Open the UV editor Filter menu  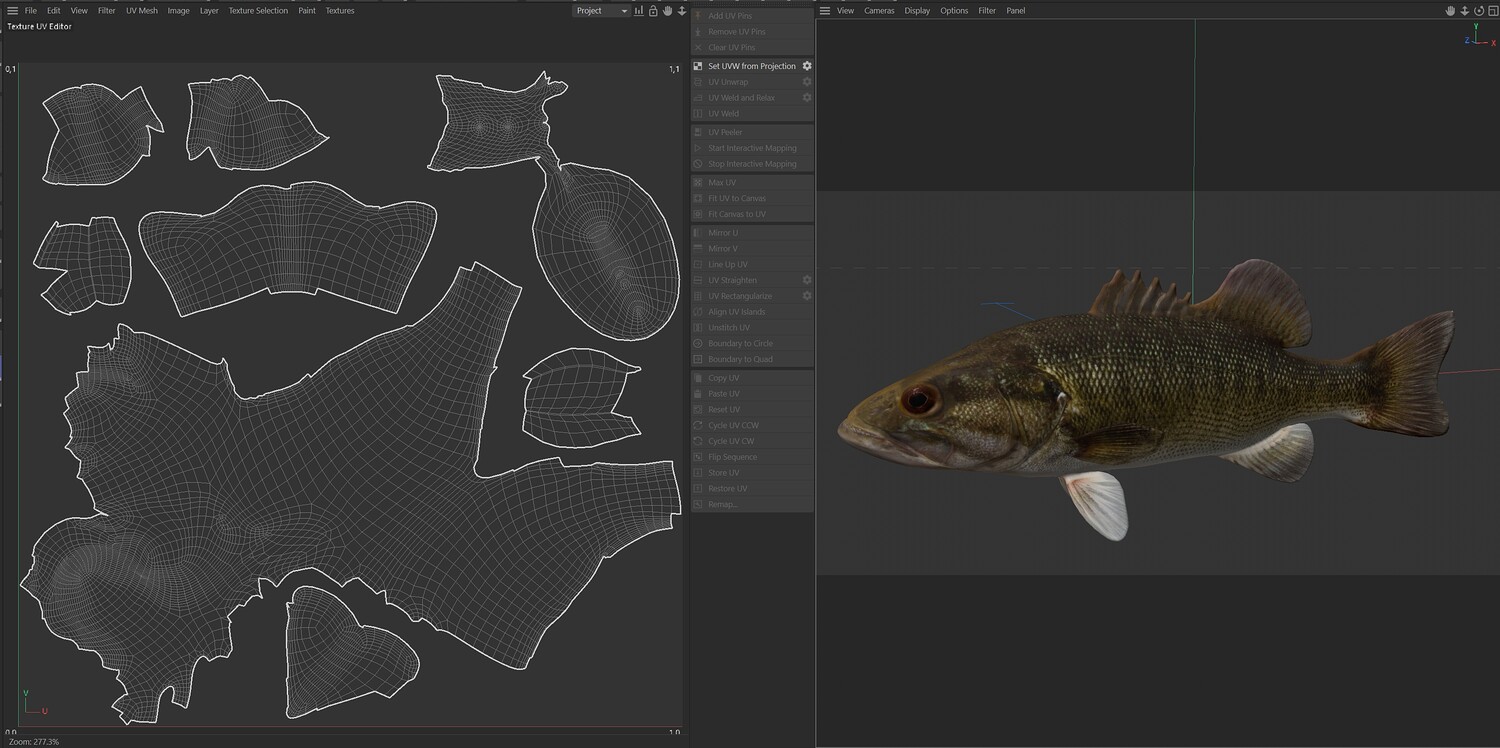(107, 11)
